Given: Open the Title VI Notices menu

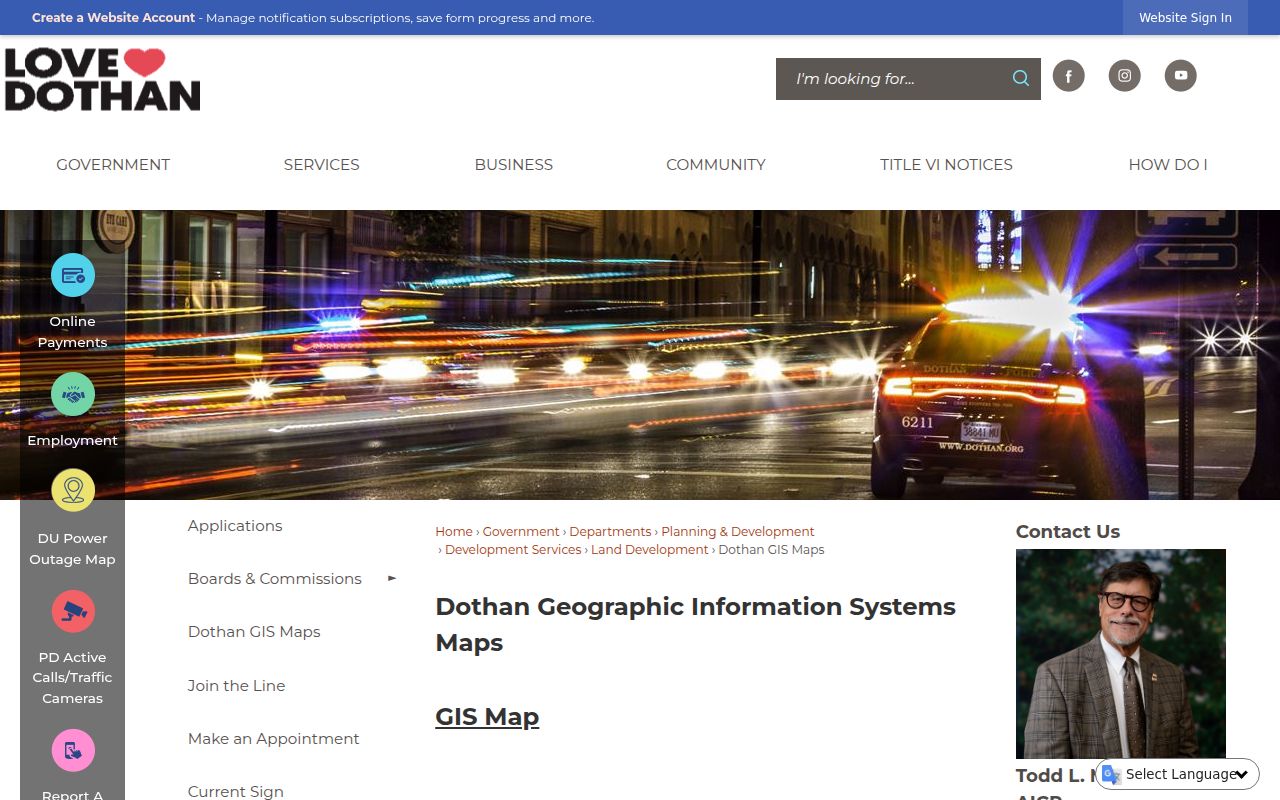Looking at the screenshot, I should point(946,165).
